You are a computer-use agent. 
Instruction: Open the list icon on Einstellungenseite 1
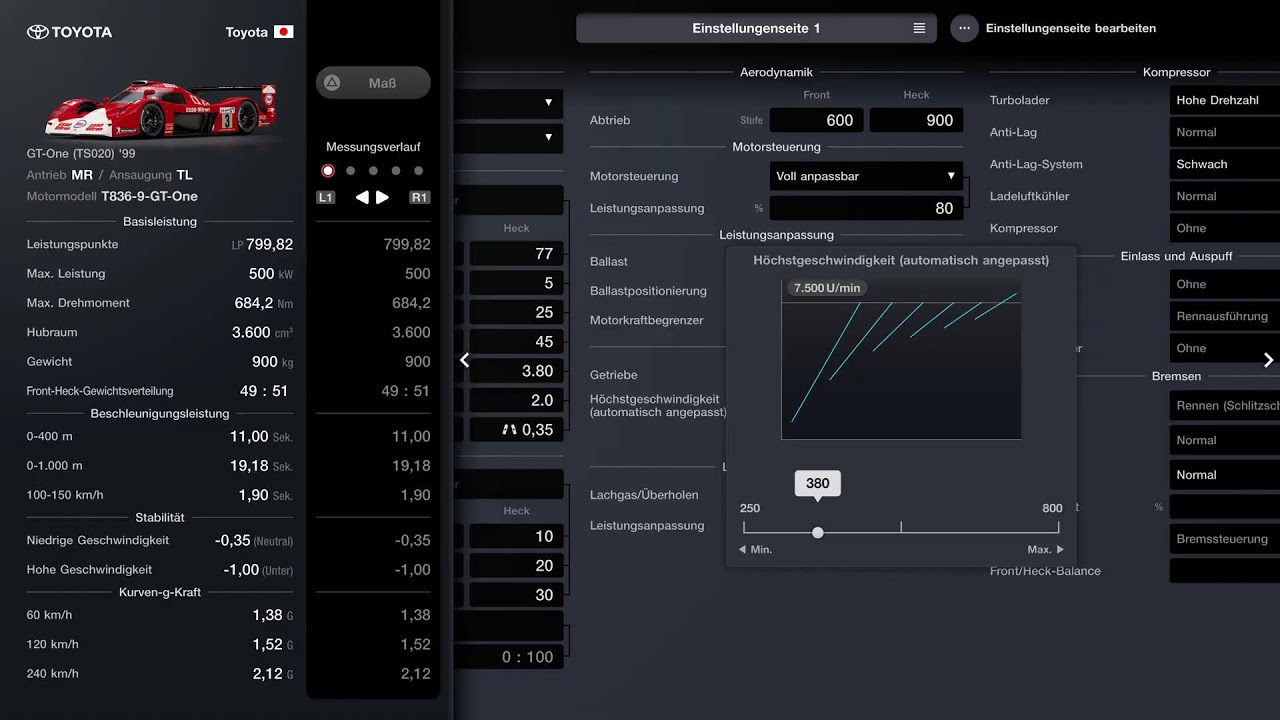point(919,28)
